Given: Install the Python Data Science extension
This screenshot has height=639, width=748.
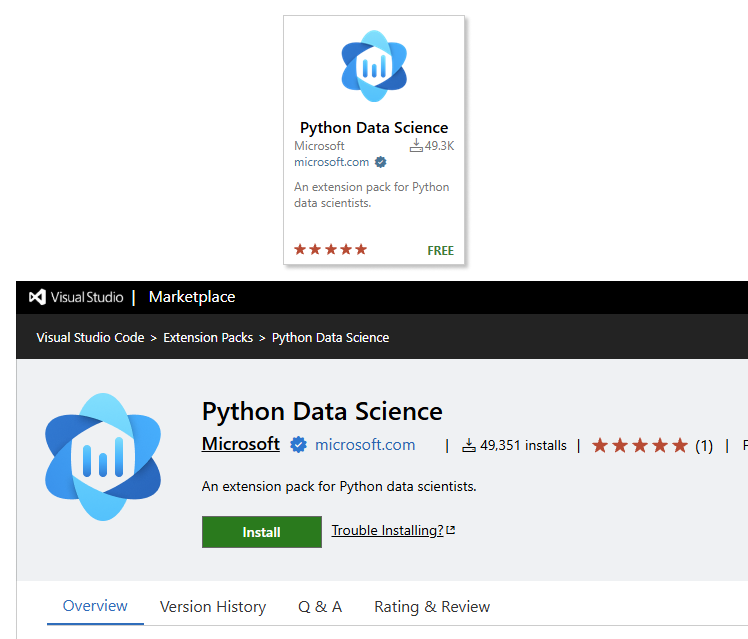Looking at the screenshot, I should 262,532.
